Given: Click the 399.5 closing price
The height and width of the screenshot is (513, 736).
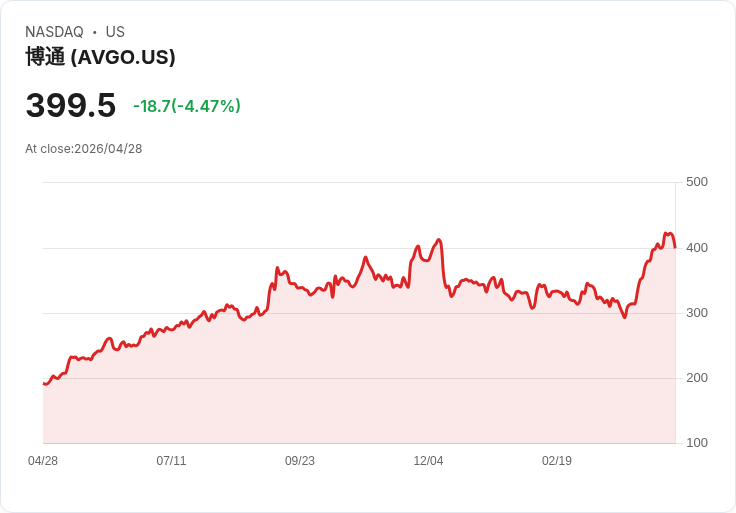Looking at the screenshot, I should point(70,105).
